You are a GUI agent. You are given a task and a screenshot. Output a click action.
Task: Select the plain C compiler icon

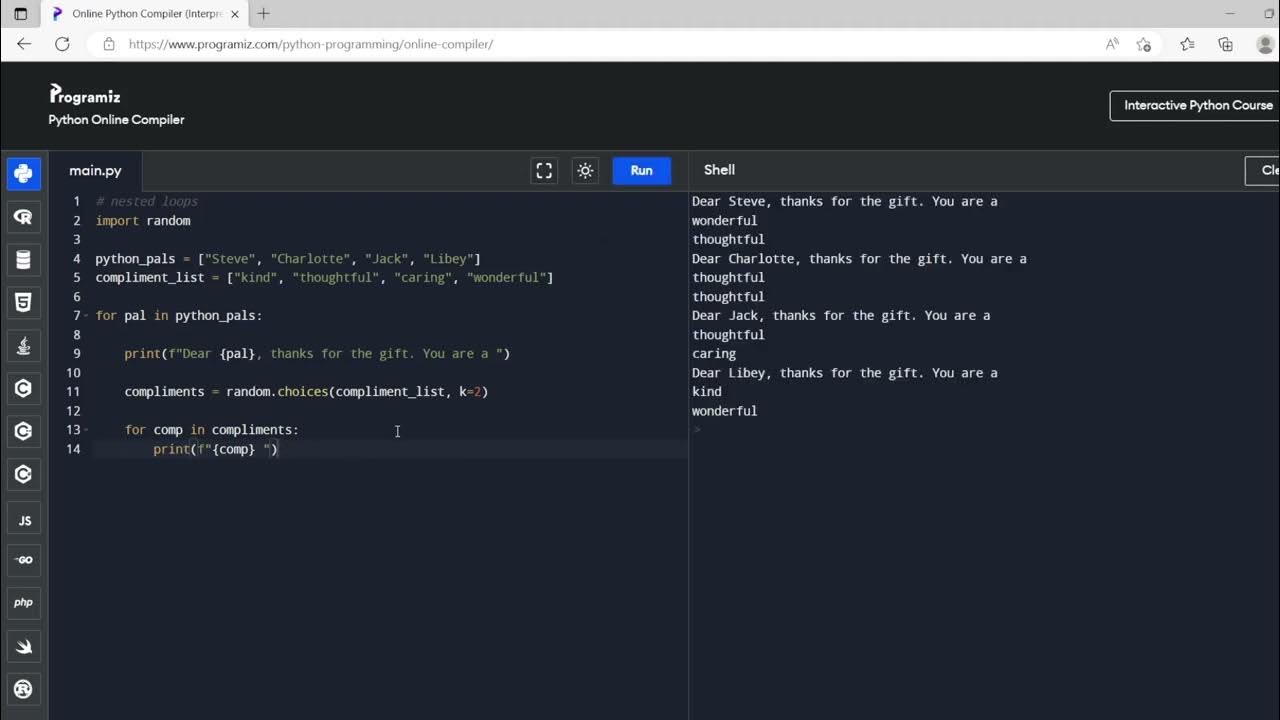click(24, 388)
